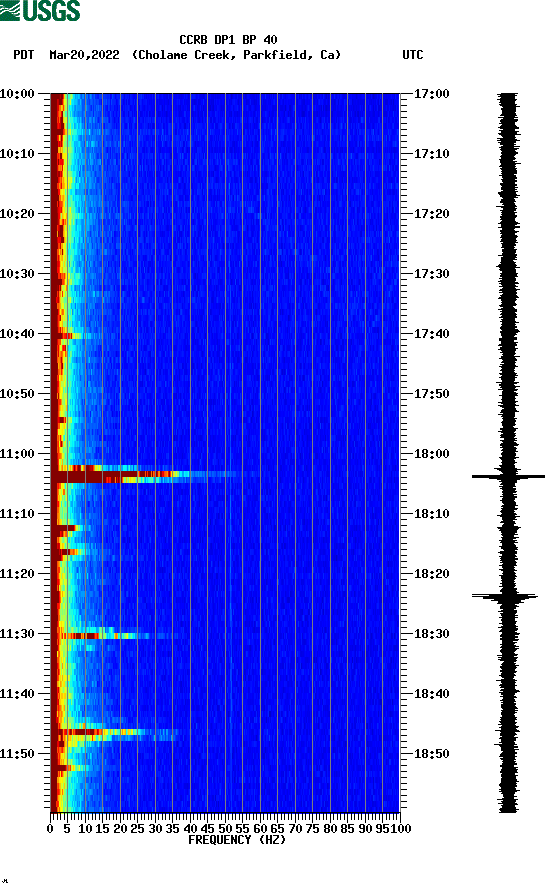This screenshot has height=892, width=552.
Task: Click the '25' frequency axis tick label
Action: pyautogui.click(x=138, y=829)
